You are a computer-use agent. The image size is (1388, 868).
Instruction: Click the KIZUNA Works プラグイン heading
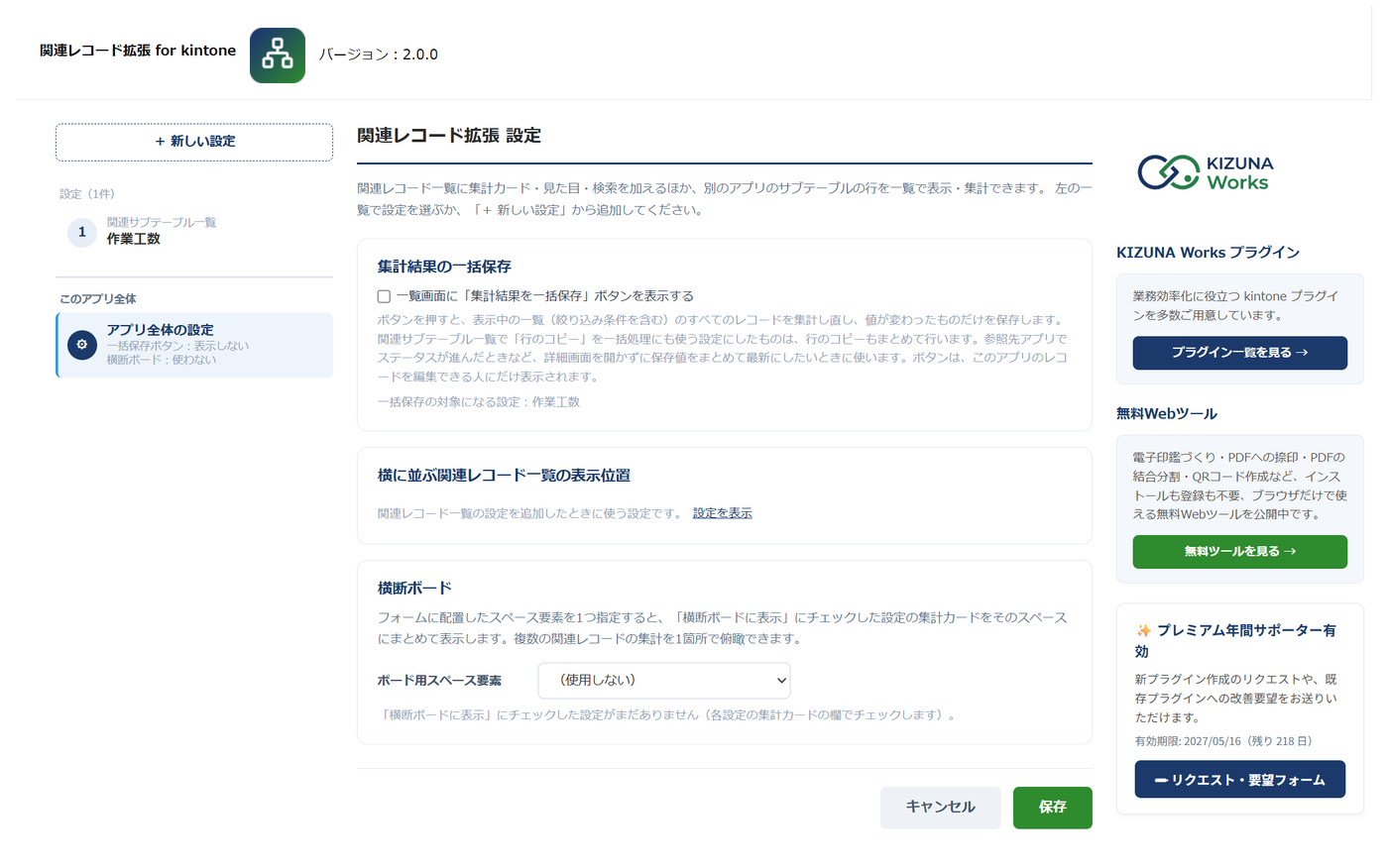pyautogui.click(x=1208, y=253)
